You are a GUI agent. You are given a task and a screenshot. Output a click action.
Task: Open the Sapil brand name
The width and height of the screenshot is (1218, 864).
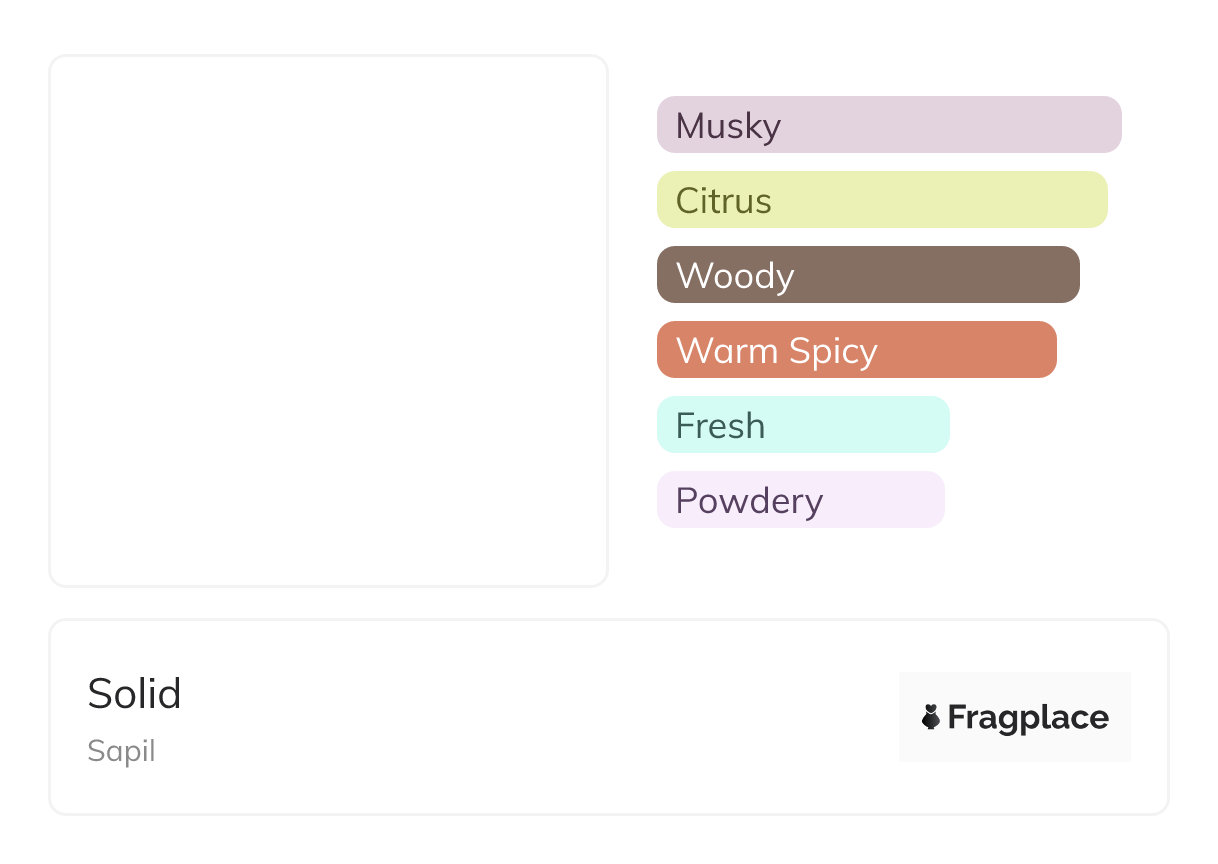121,751
